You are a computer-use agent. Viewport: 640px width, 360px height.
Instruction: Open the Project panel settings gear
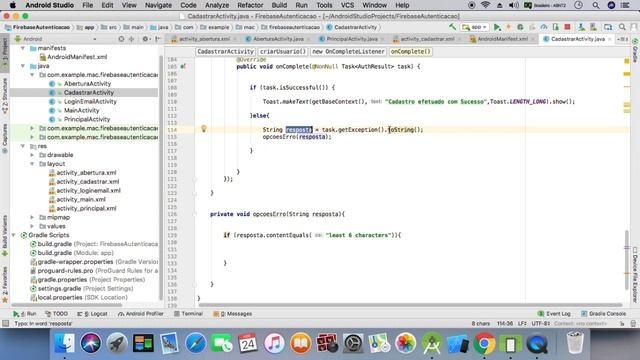point(145,39)
